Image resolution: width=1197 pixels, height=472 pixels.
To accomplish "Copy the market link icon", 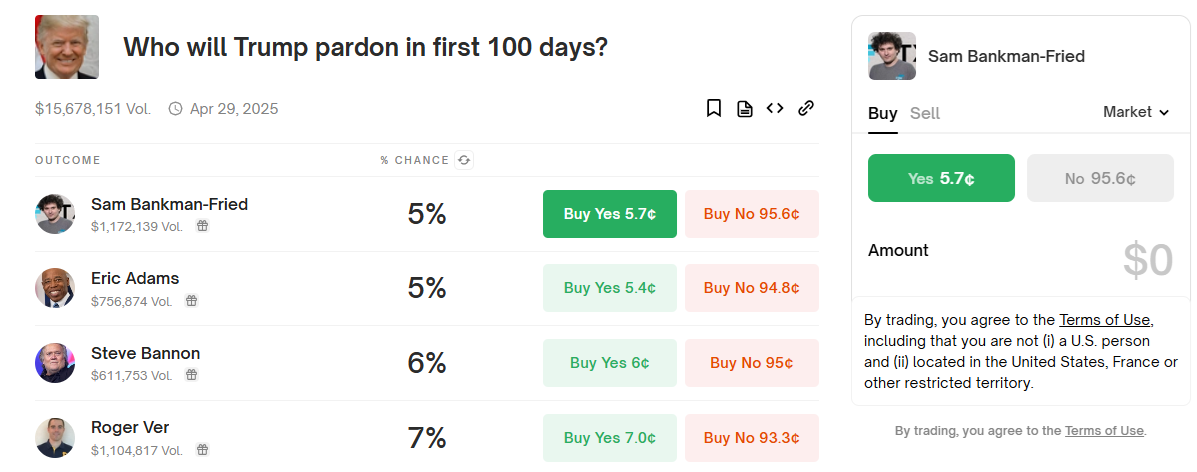I will 806,108.
